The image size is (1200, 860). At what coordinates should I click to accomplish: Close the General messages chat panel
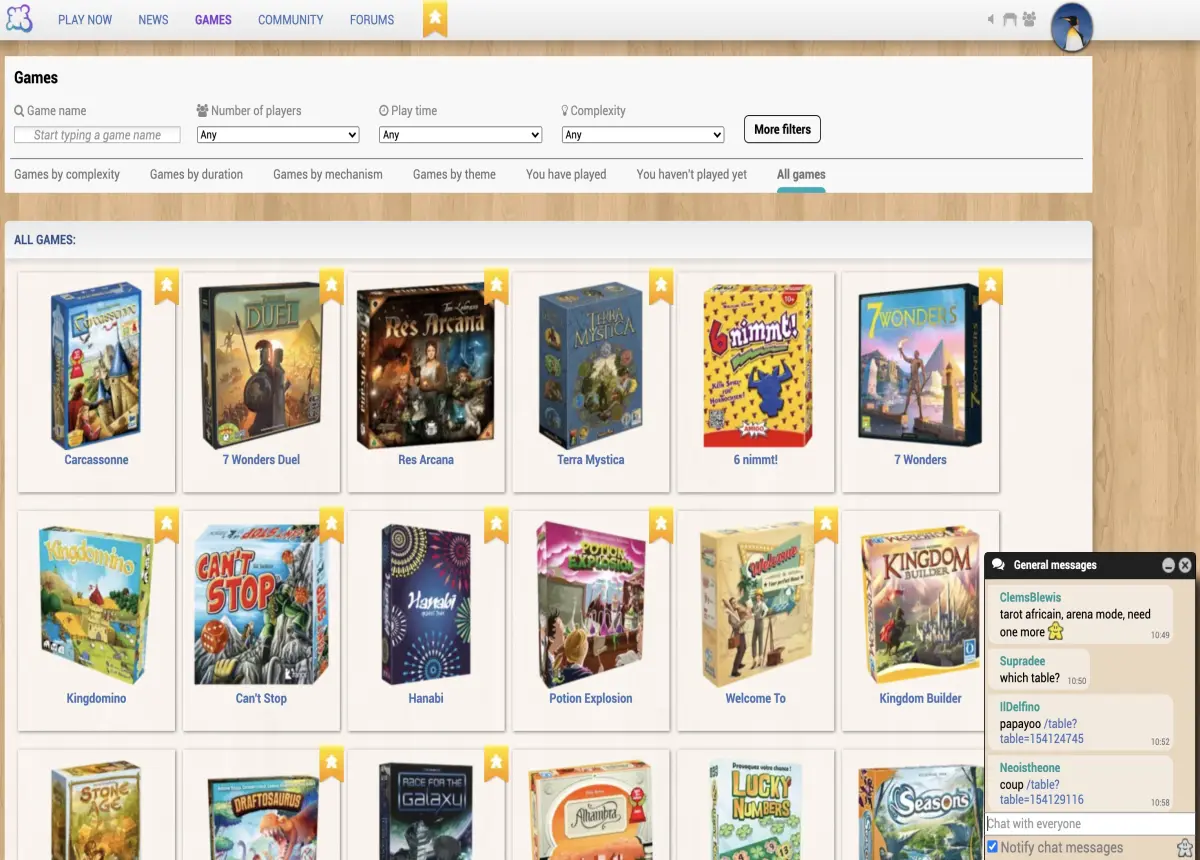point(1185,565)
